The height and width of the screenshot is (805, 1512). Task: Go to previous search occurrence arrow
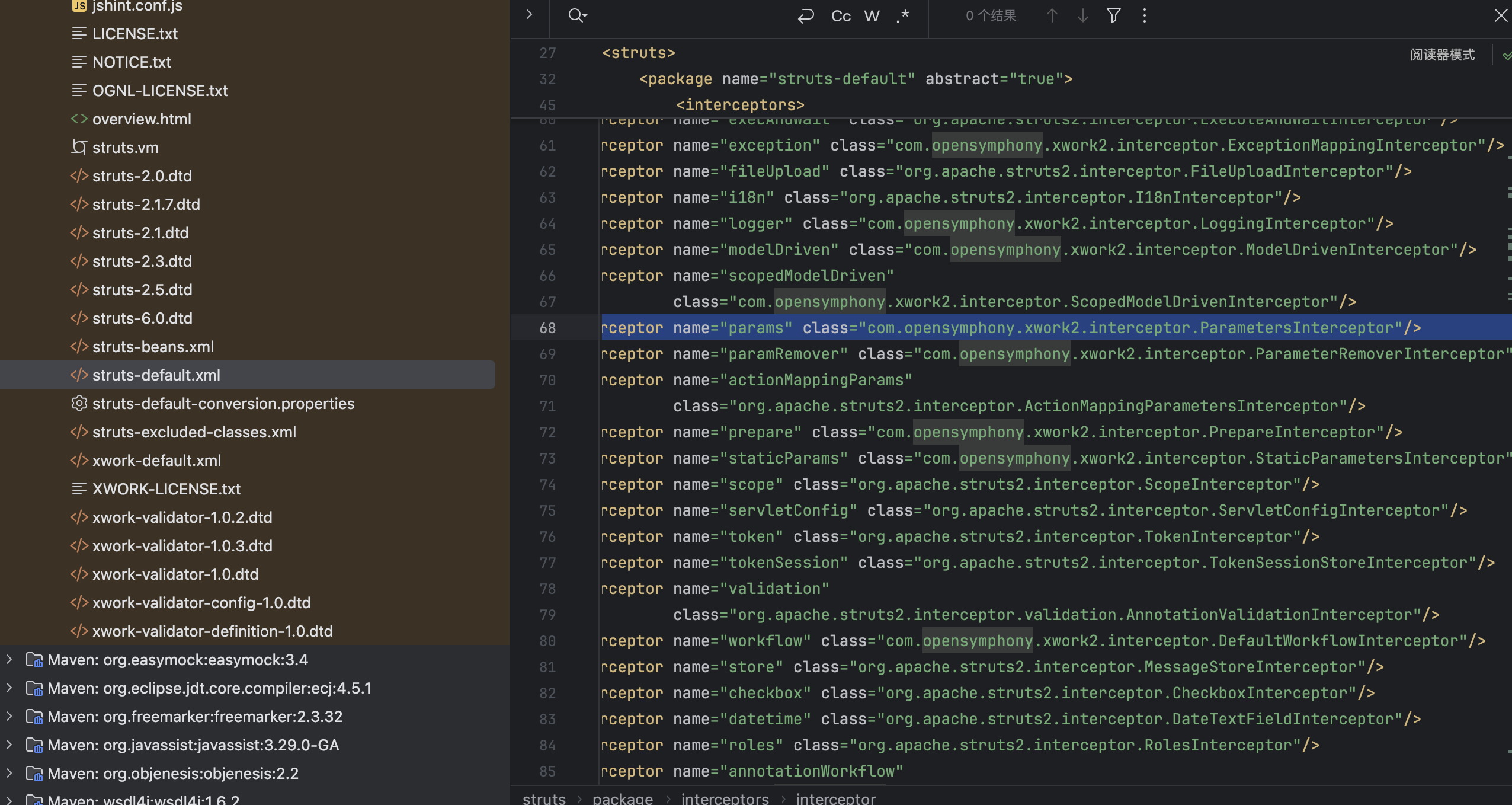coord(1052,16)
